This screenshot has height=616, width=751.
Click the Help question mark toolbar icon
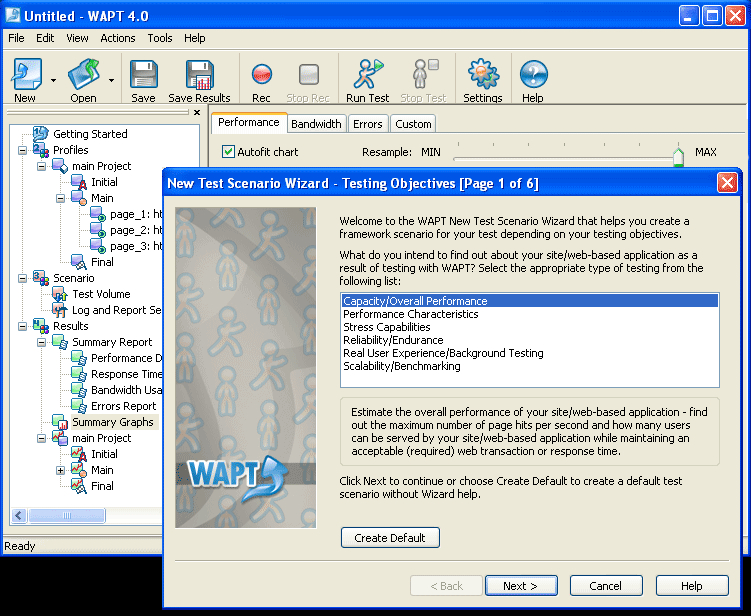click(x=533, y=74)
